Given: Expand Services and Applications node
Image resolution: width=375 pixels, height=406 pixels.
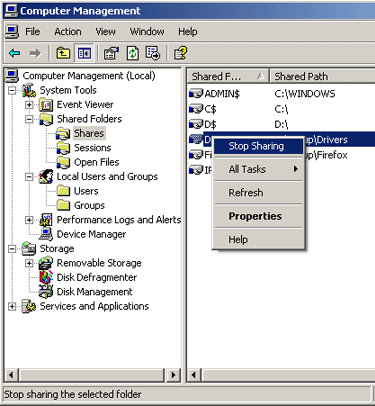Looking at the screenshot, I should 12,306.
